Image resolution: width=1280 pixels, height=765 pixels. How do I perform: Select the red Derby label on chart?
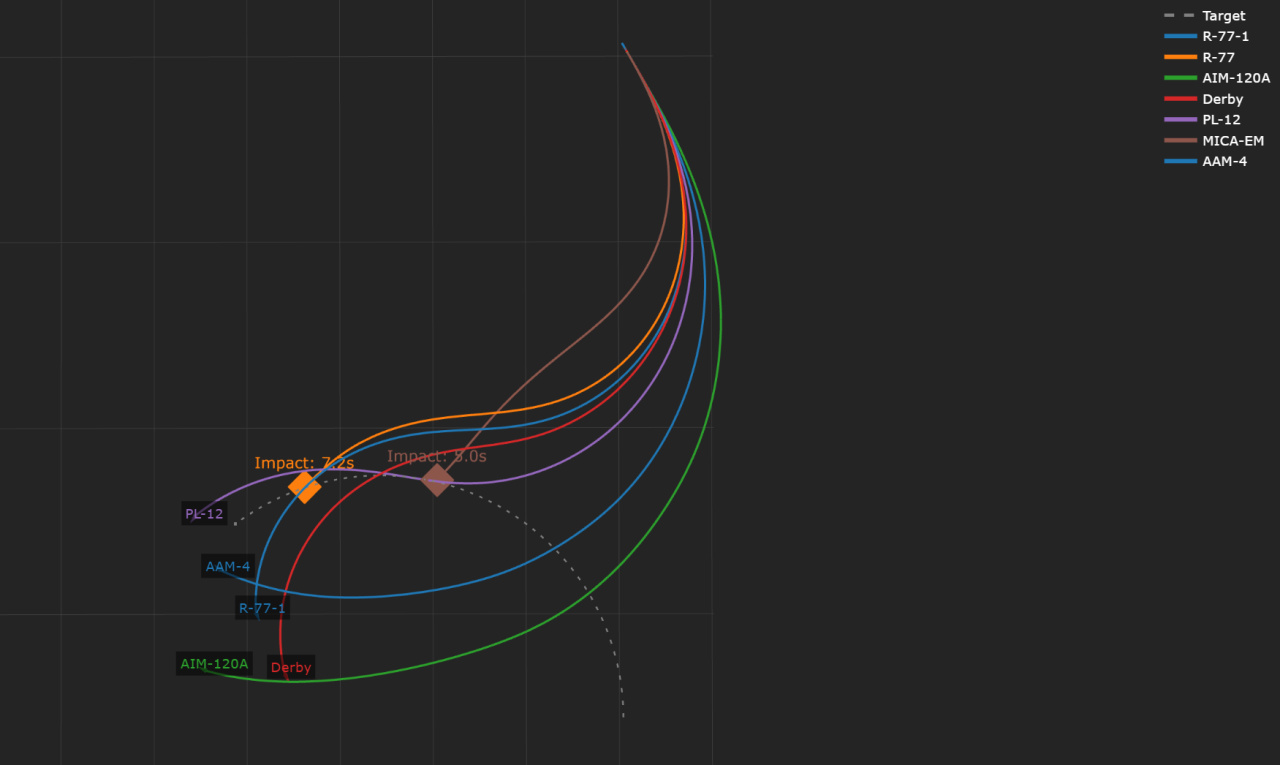click(x=291, y=668)
